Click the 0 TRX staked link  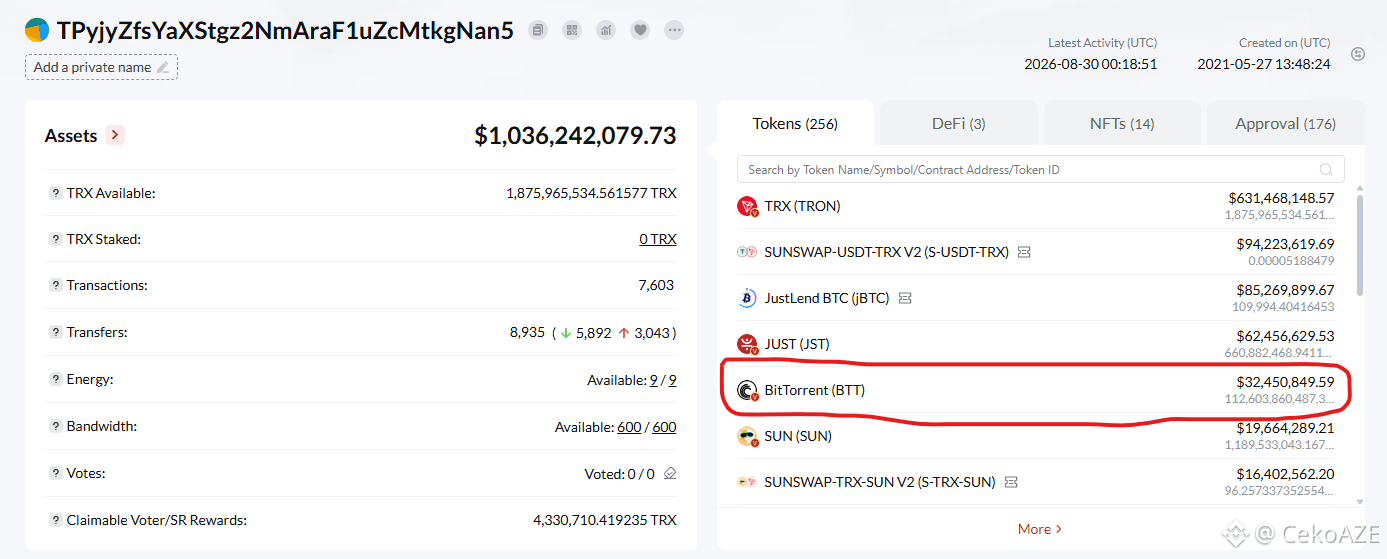tap(658, 239)
